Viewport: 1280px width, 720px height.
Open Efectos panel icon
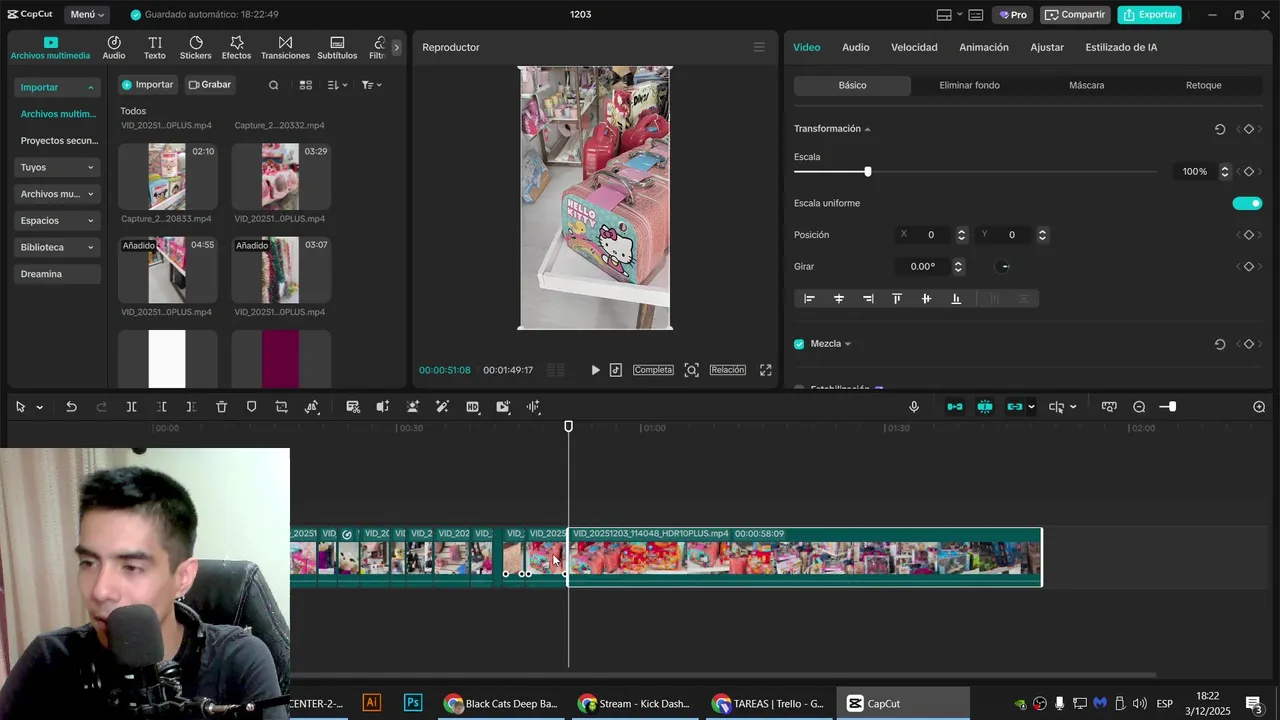click(236, 48)
